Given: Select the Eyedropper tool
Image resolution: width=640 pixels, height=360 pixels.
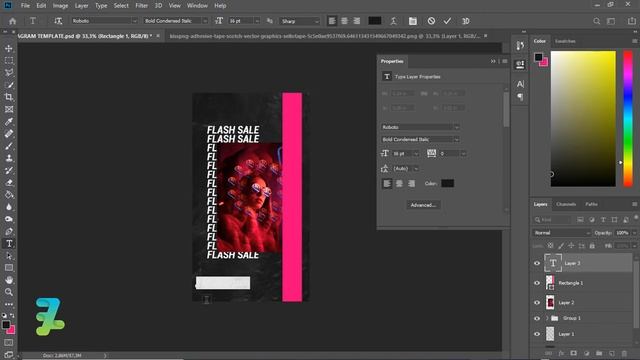Looking at the screenshot, I should coord(9,122).
